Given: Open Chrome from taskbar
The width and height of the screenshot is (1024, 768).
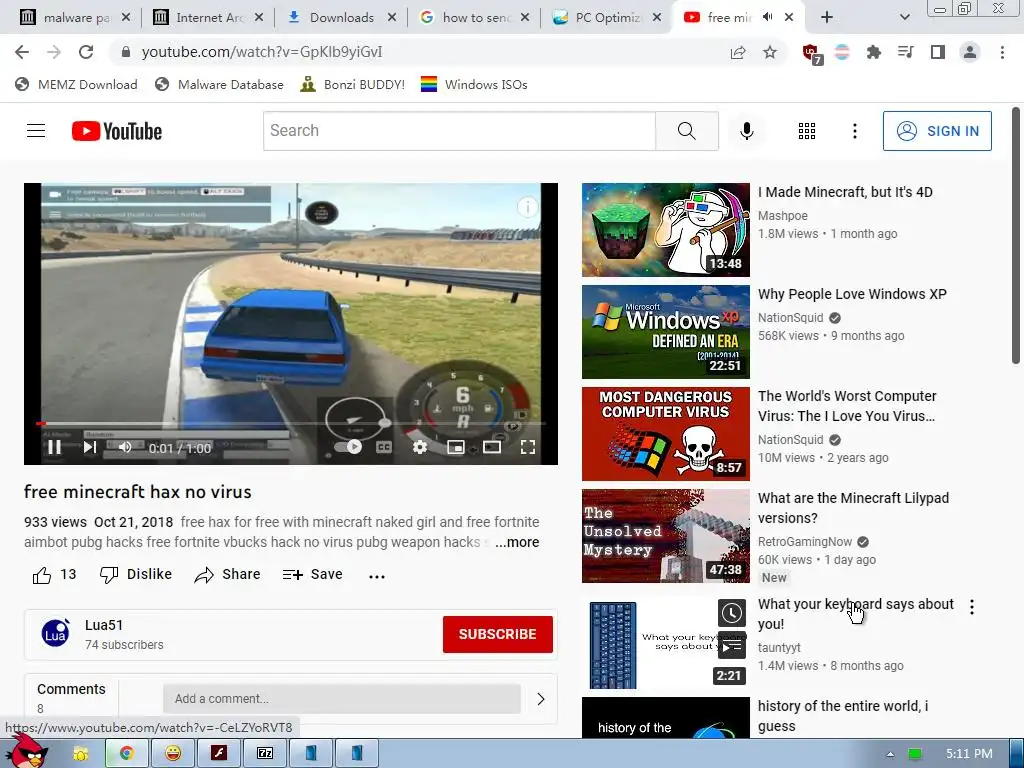Looking at the screenshot, I should pyautogui.click(x=127, y=754).
